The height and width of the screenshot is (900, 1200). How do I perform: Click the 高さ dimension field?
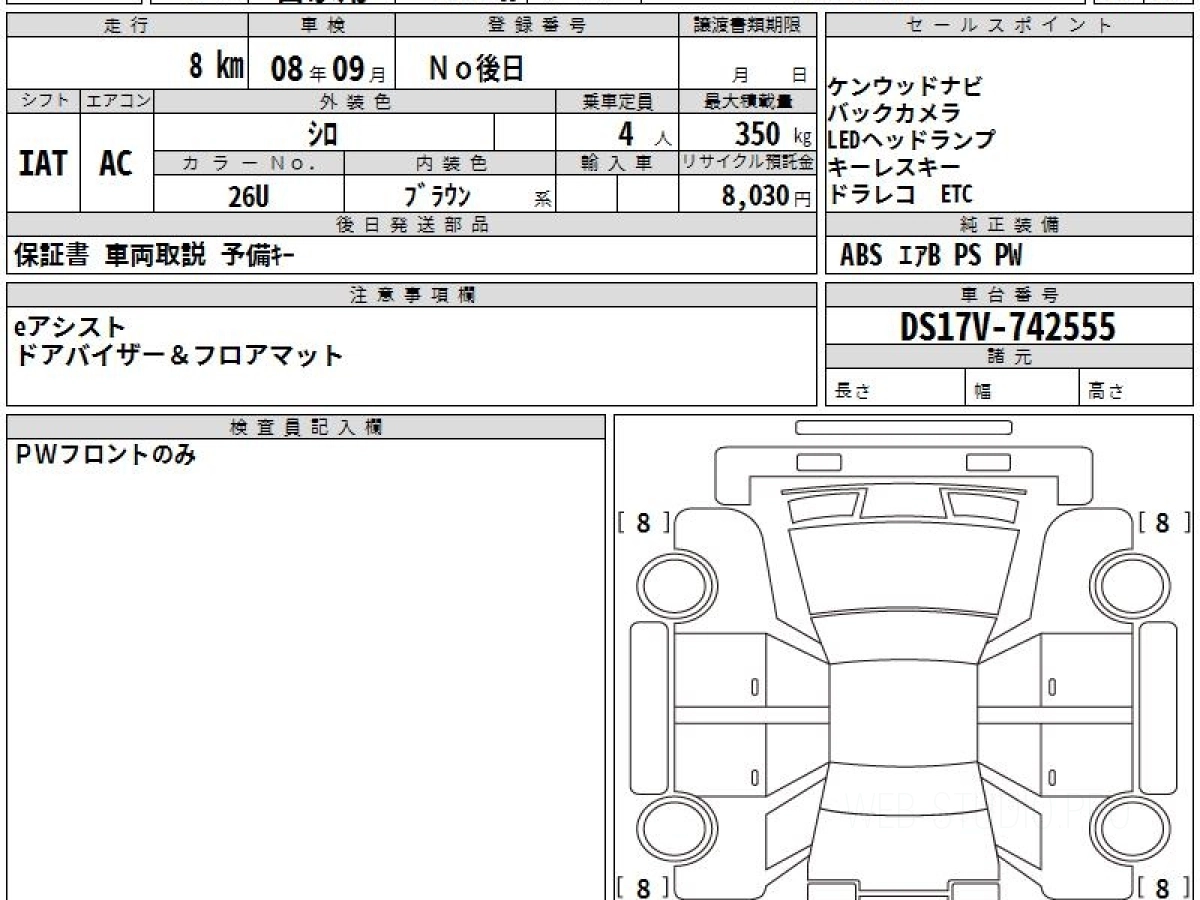tap(1137, 389)
